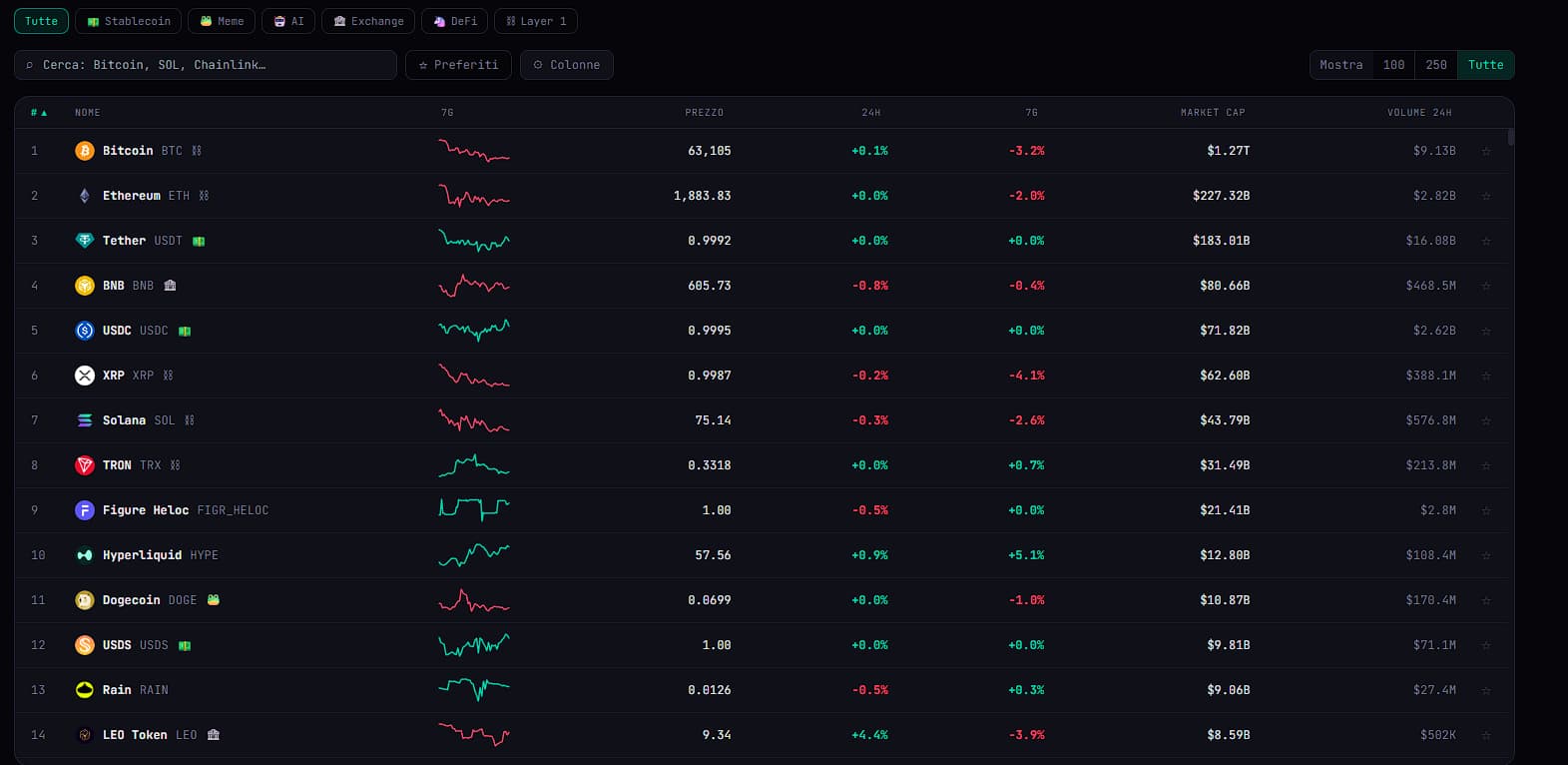Click the Layer 1 chain tag next to Bitcoin
The height and width of the screenshot is (765, 1568).
point(197,151)
